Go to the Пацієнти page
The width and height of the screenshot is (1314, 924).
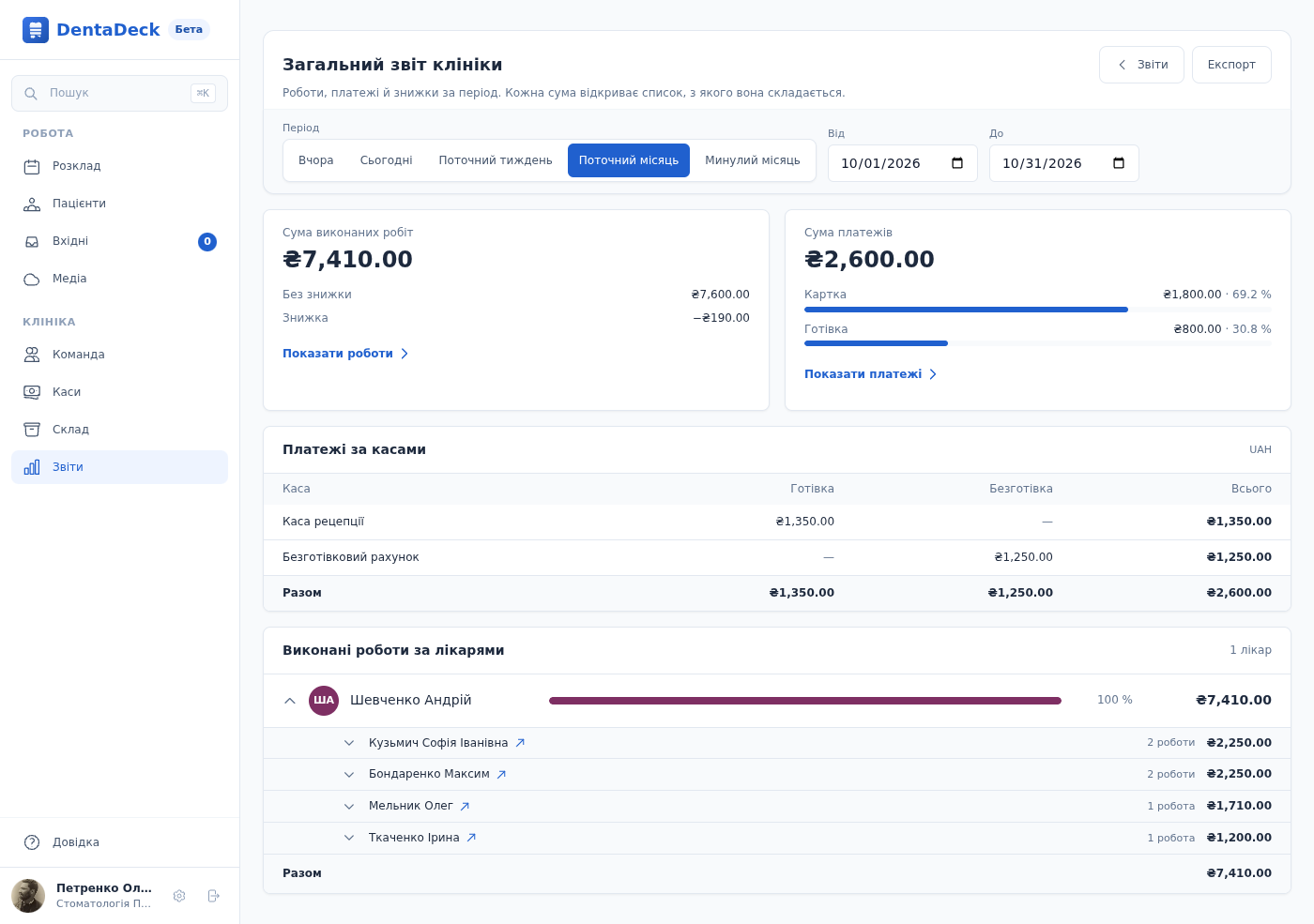[x=119, y=204]
